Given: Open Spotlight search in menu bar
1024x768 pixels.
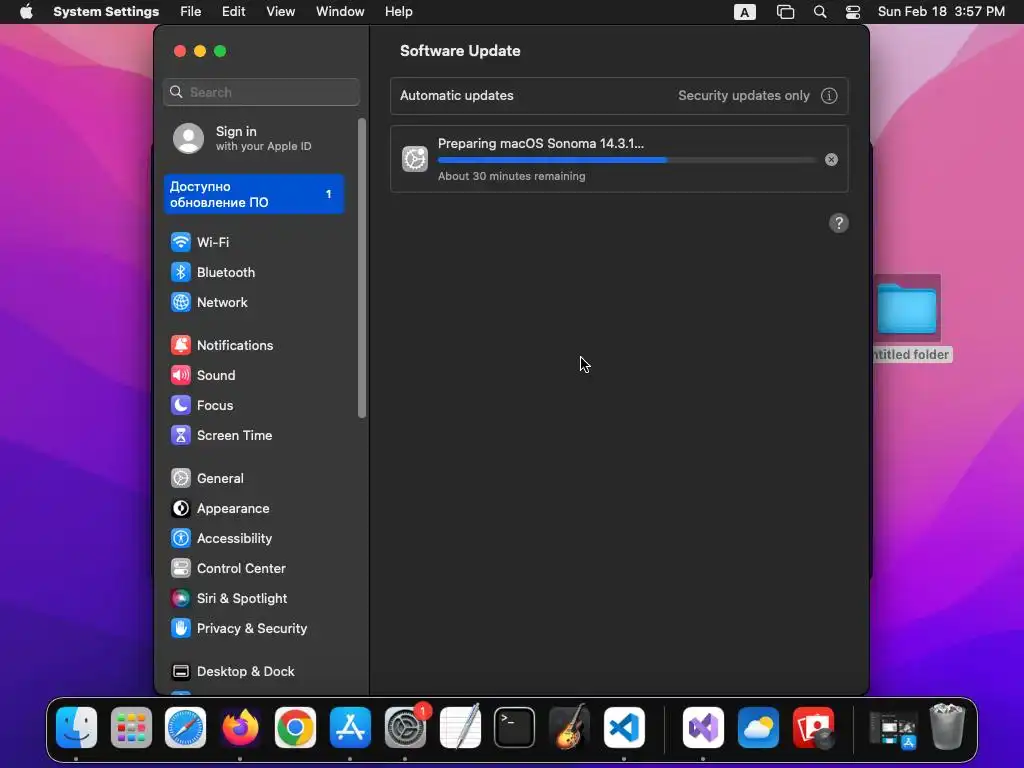Looking at the screenshot, I should pos(820,12).
